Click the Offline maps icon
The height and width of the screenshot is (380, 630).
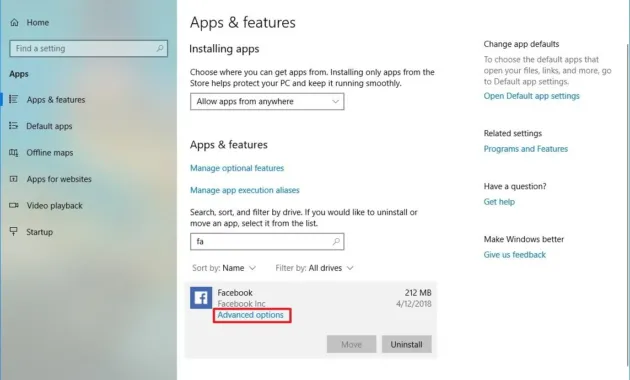pos(13,152)
